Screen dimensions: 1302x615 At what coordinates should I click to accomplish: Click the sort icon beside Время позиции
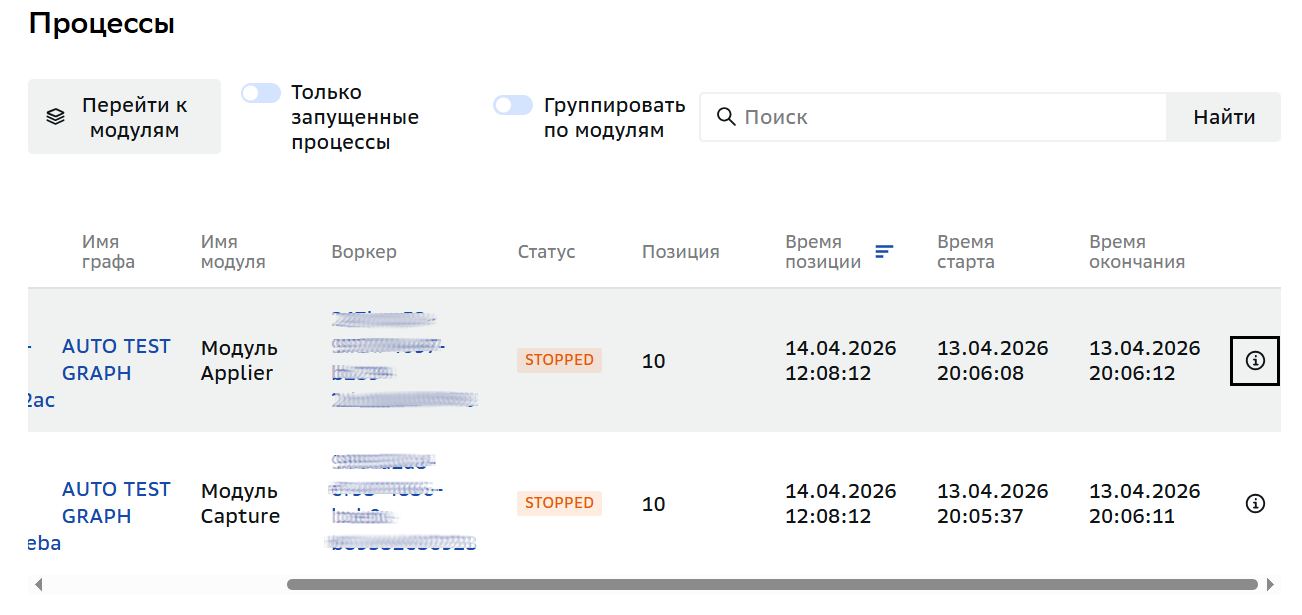pos(884,252)
